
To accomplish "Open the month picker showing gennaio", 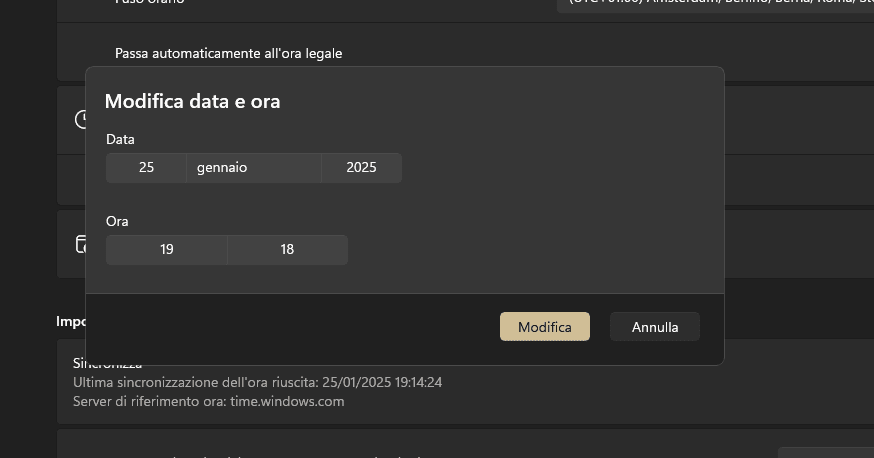I will pos(254,168).
